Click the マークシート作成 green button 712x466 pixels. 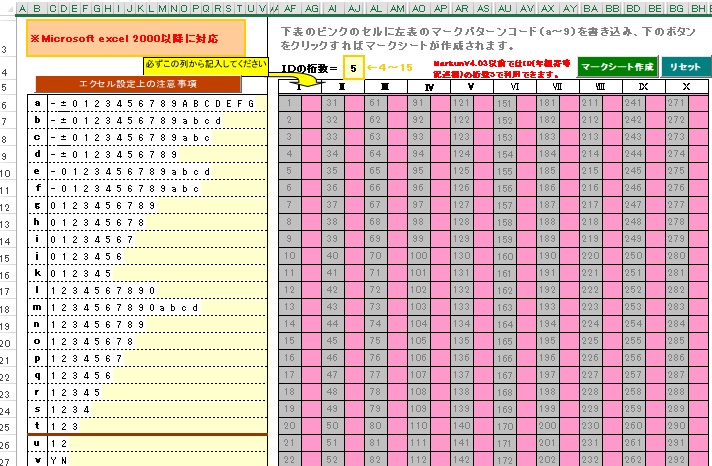coord(618,67)
